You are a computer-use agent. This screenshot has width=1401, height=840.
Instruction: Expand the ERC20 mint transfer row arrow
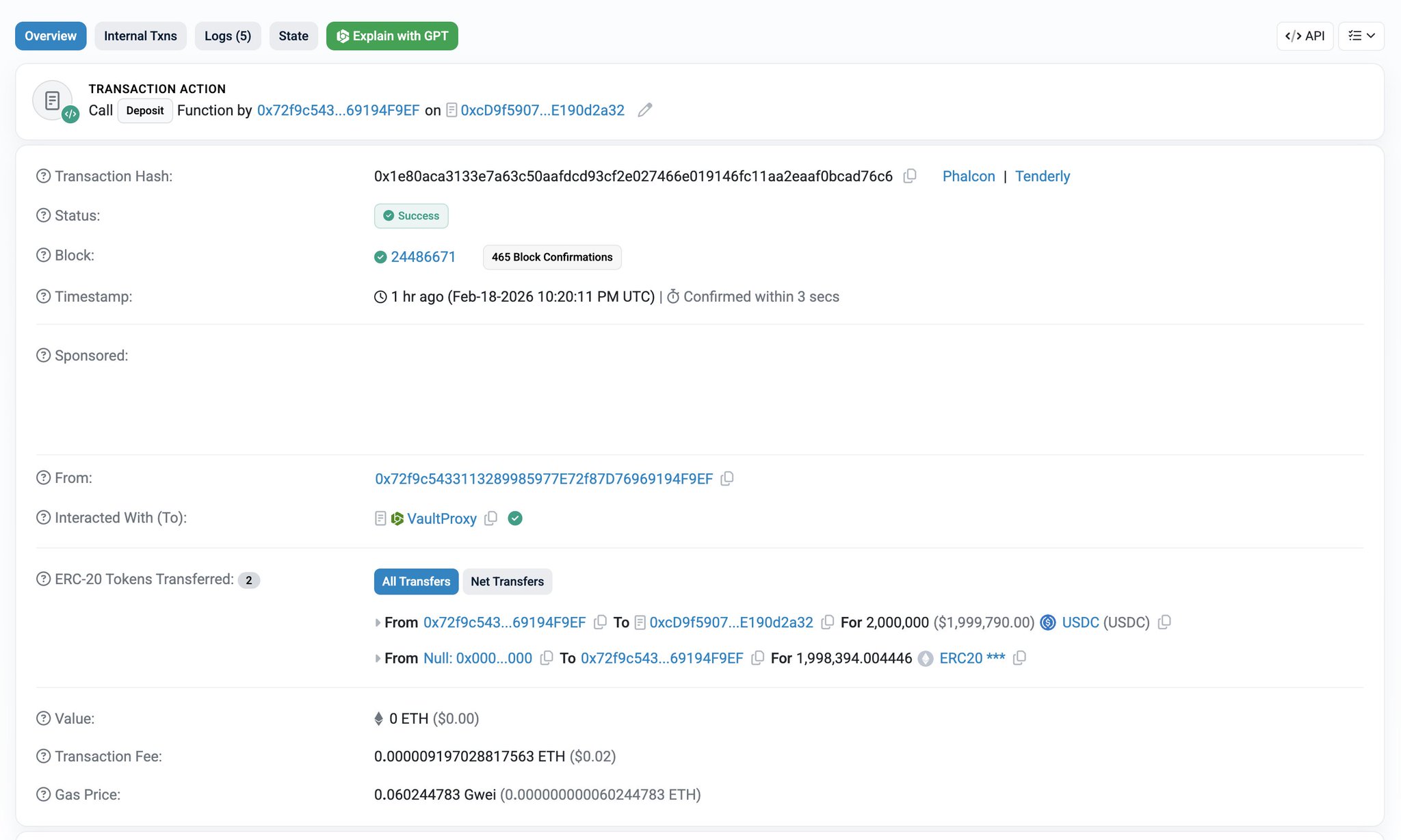click(x=378, y=658)
